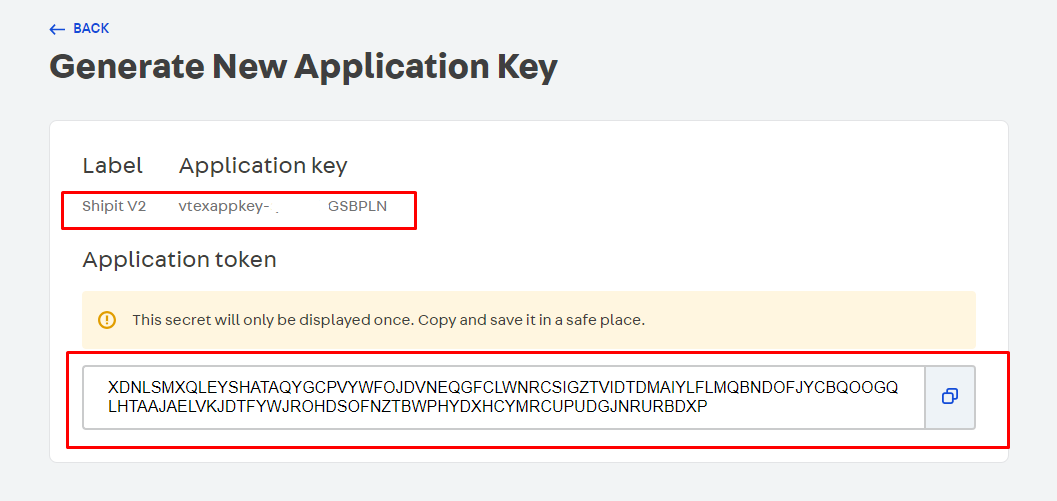Select the Application key column header

[x=263, y=166]
